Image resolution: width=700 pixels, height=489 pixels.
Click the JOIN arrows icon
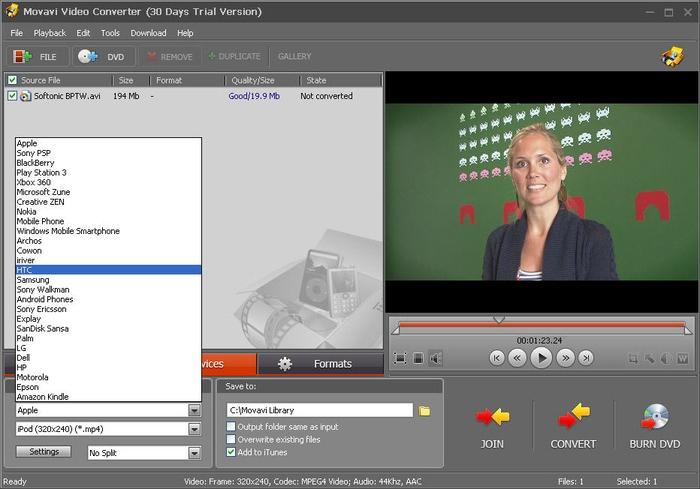(492, 417)
